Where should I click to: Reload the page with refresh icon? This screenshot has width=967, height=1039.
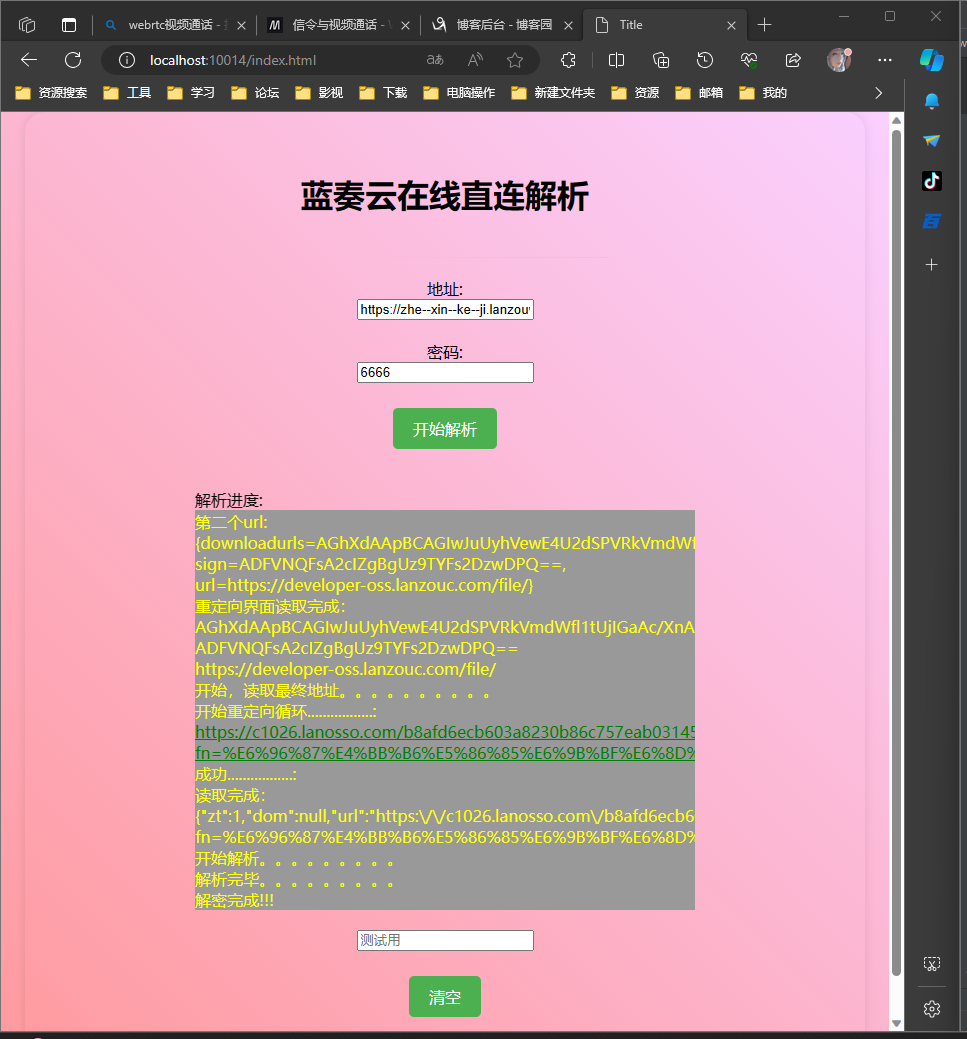pos(73,60)
